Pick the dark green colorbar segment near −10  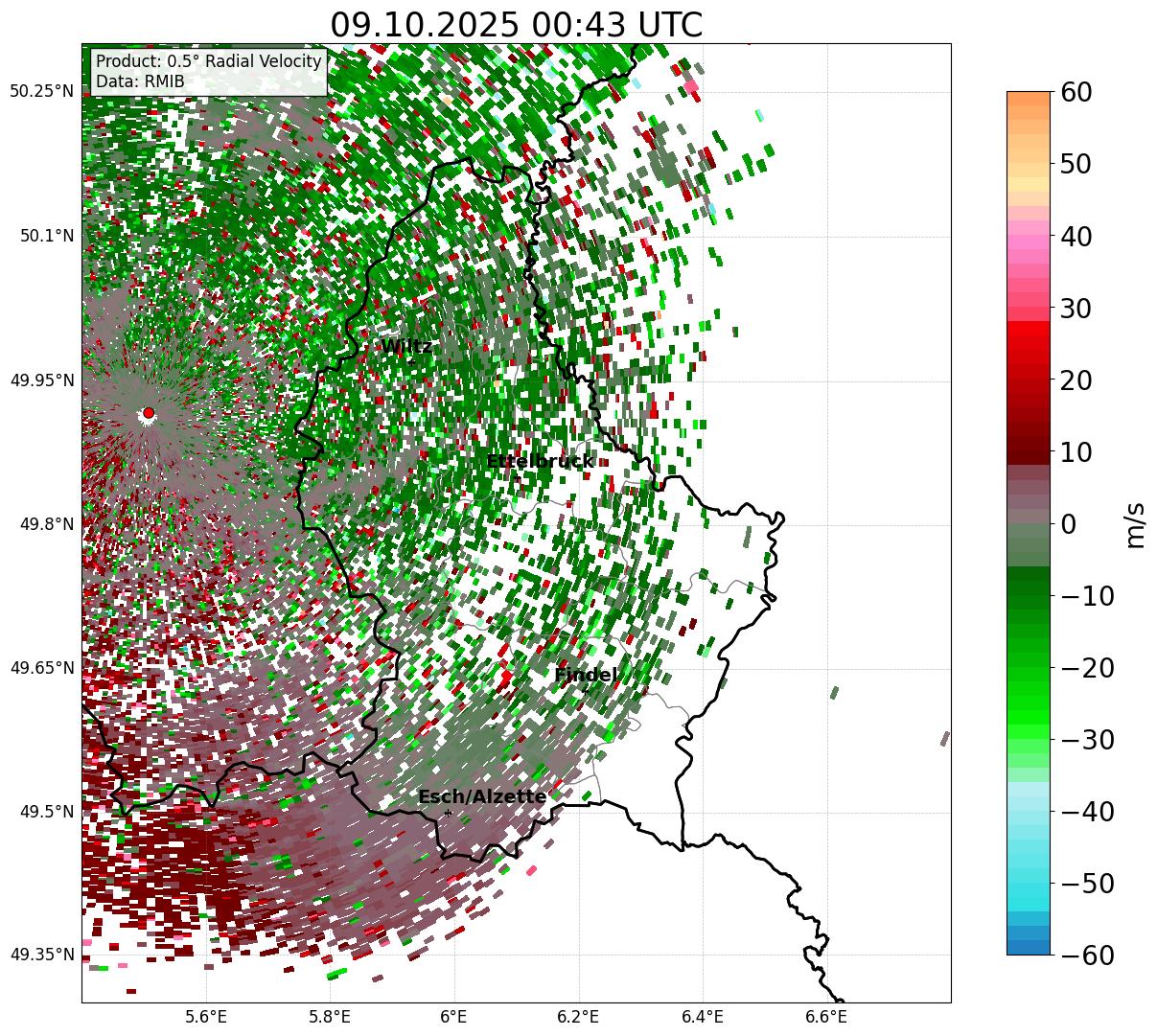(x=1029, y=587)
